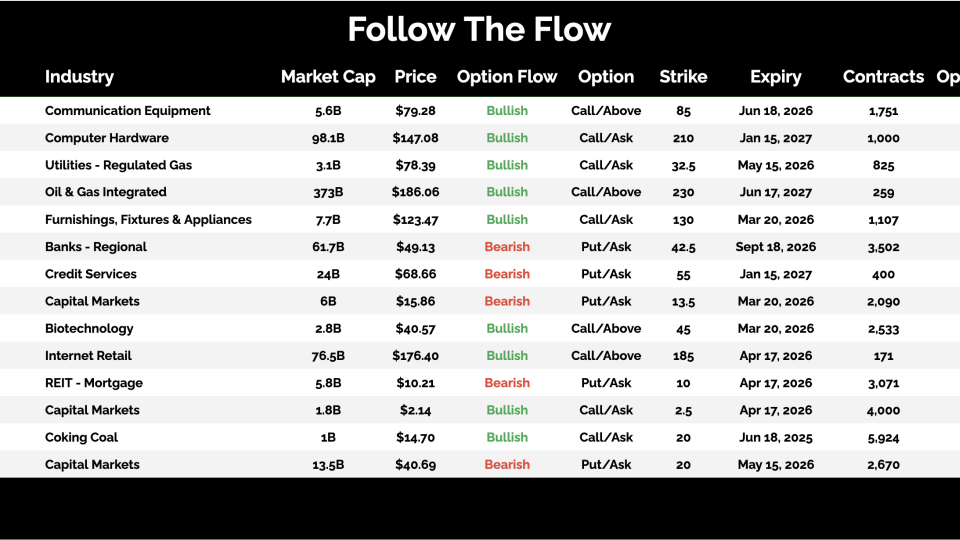Viewport: 960px width, 540px height.
Task: Click the Sept 18, 2026 expiry cell
Action: coord(776,247)
